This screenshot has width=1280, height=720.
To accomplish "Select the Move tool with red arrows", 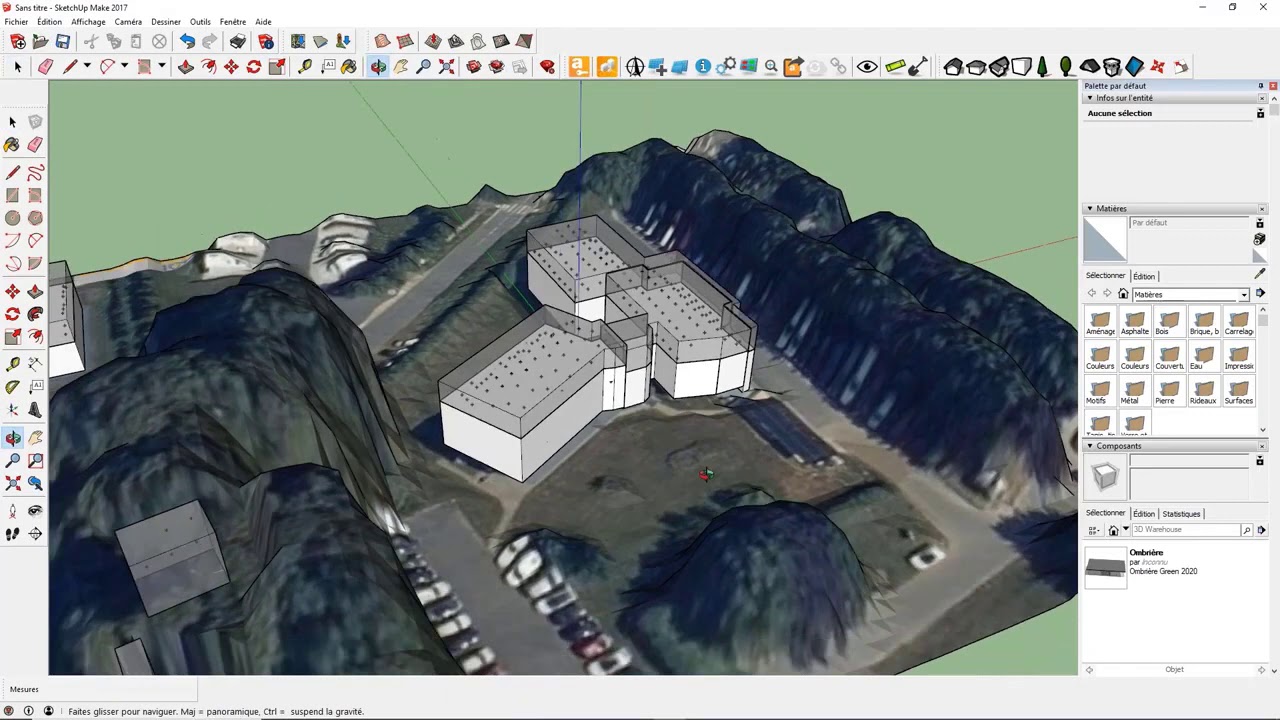I will pos(231,67).
